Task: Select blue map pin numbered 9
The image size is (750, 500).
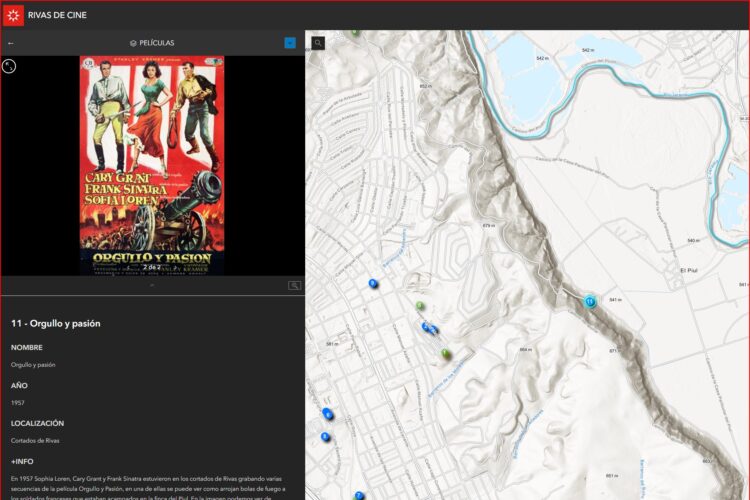Action: click(373, 284)
